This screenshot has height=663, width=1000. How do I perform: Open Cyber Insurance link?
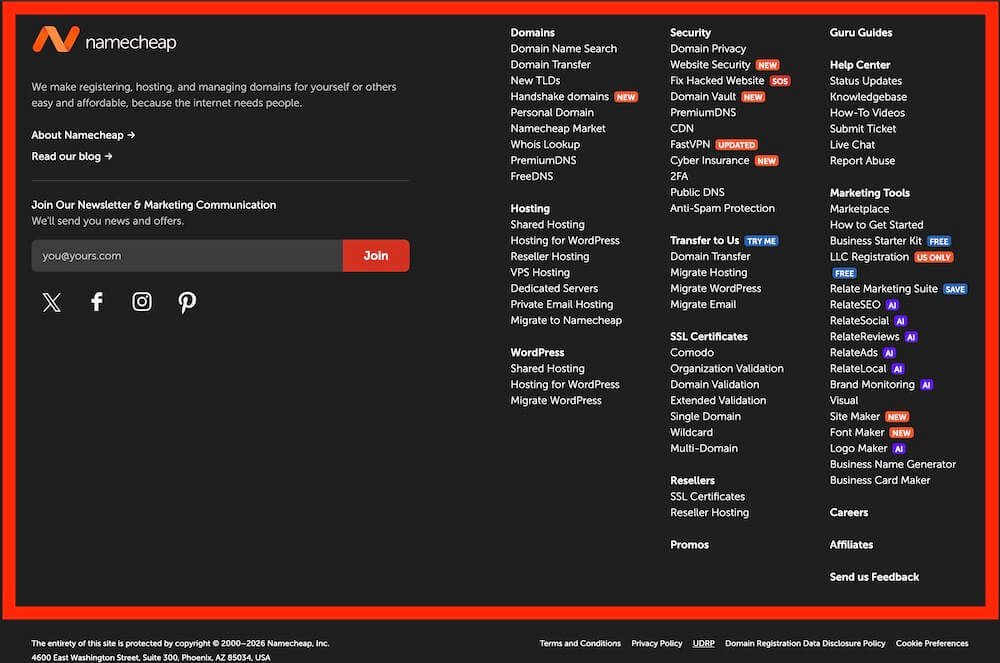[709, 161]
